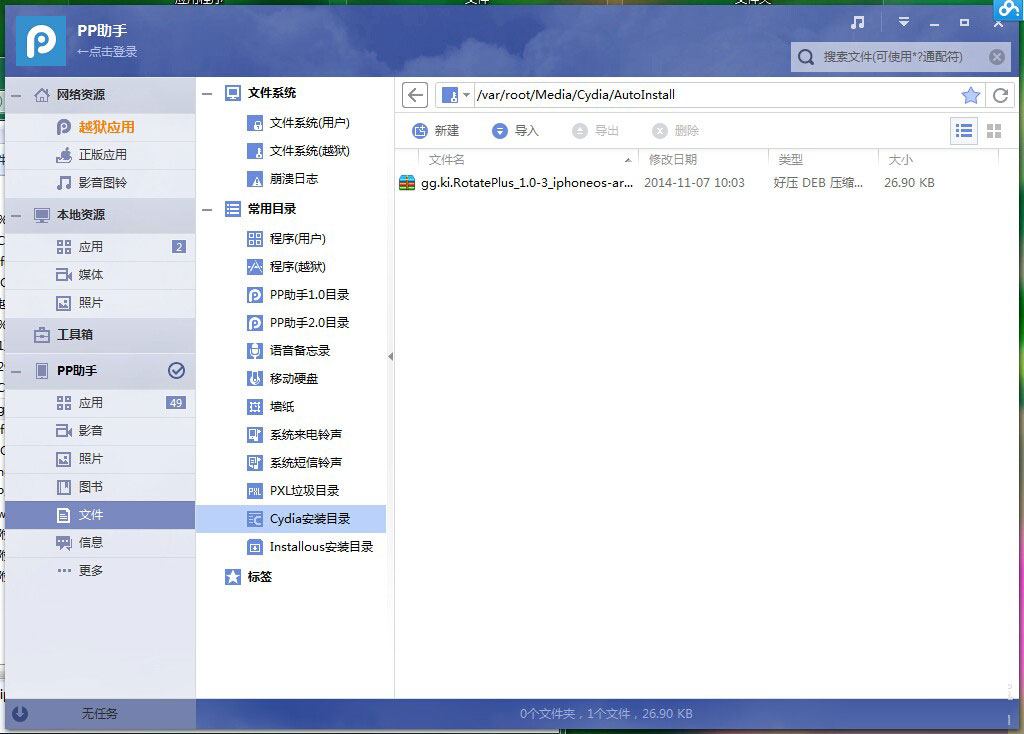Open 程序(用户) directory
The width and height of the screenshot is (1024, 734).
286,239
